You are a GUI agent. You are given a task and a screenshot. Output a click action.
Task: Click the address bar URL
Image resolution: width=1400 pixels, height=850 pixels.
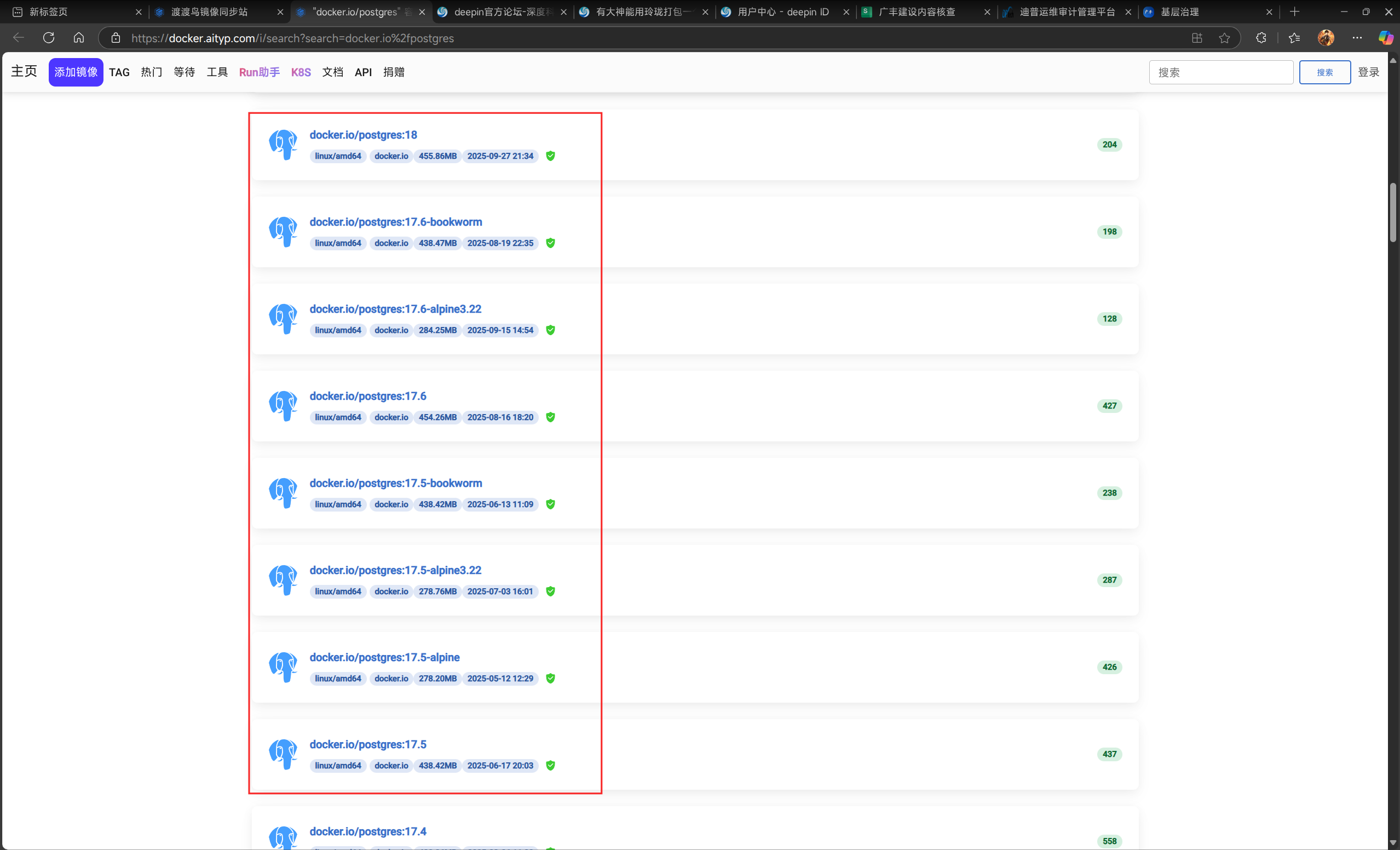click(x=292, y=38)
